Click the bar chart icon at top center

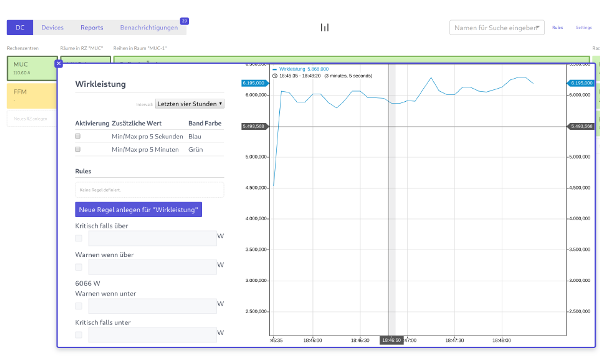(324, 27)
